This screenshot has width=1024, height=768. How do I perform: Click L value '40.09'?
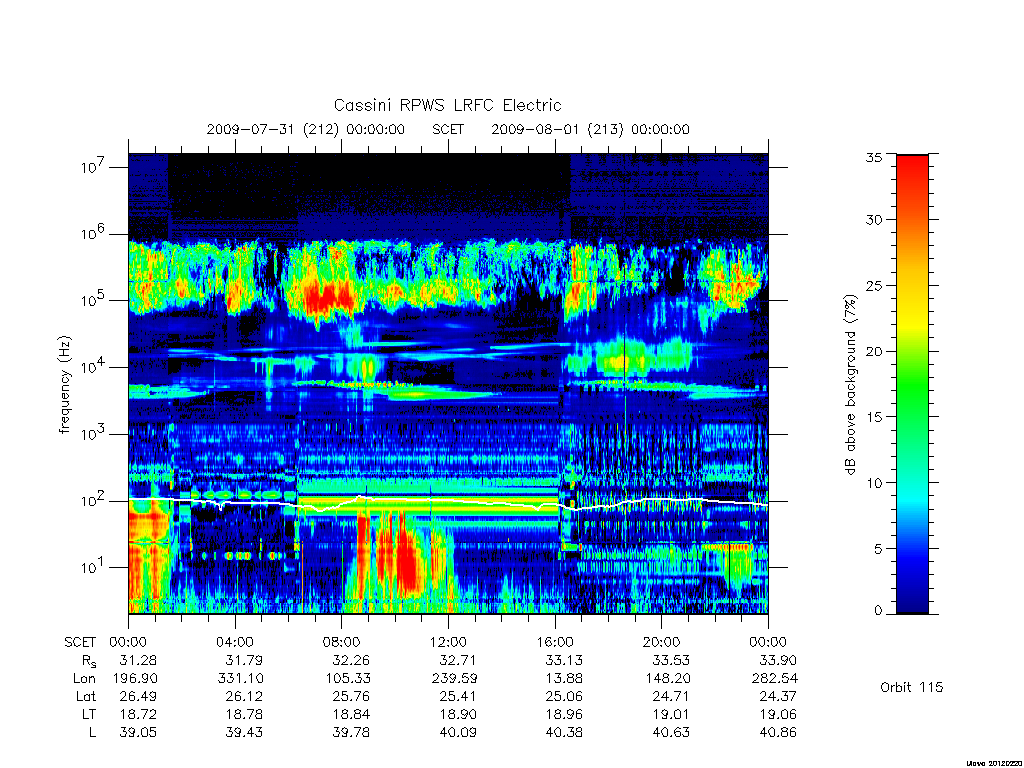tap(458, 733)
